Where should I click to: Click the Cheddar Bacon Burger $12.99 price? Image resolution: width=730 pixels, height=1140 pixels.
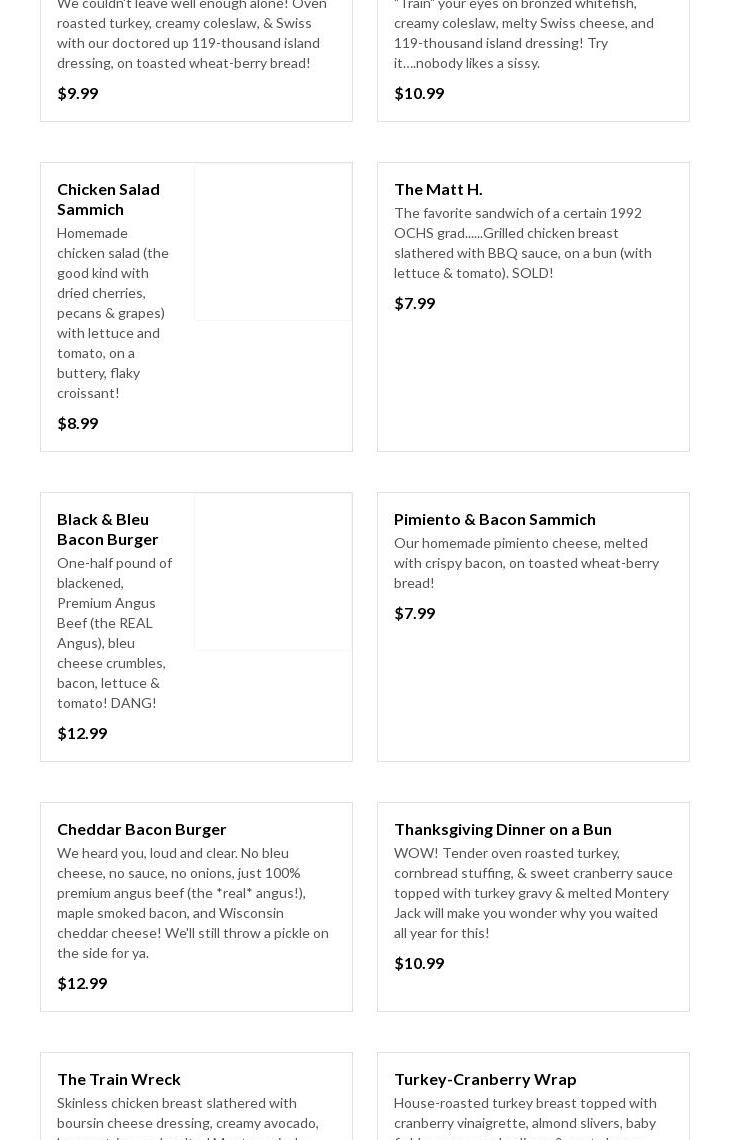tap(82, 983)
